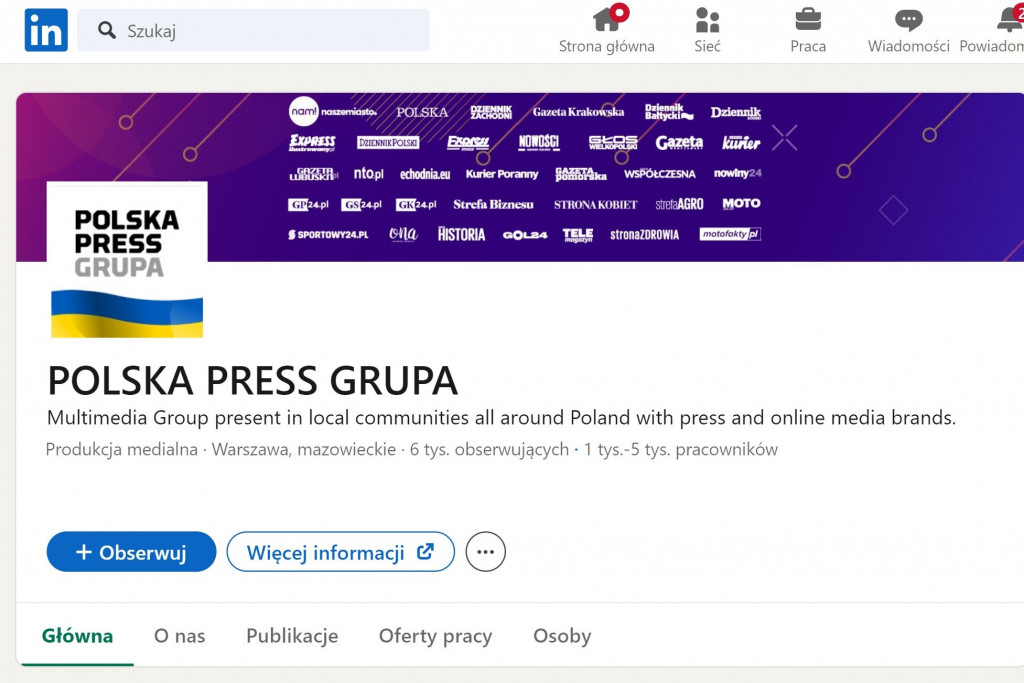
Task: Open the 6 tys. obserwujących followers link
Action: coord(489,450)
